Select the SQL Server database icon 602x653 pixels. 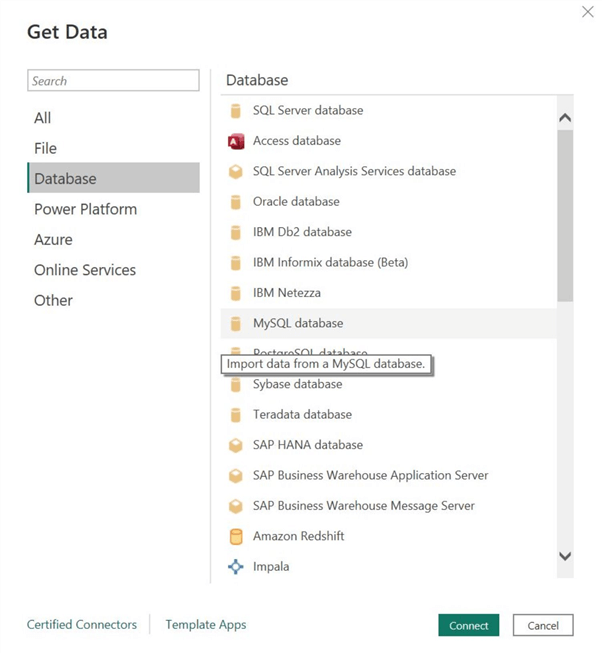click(x=236, y=111)
